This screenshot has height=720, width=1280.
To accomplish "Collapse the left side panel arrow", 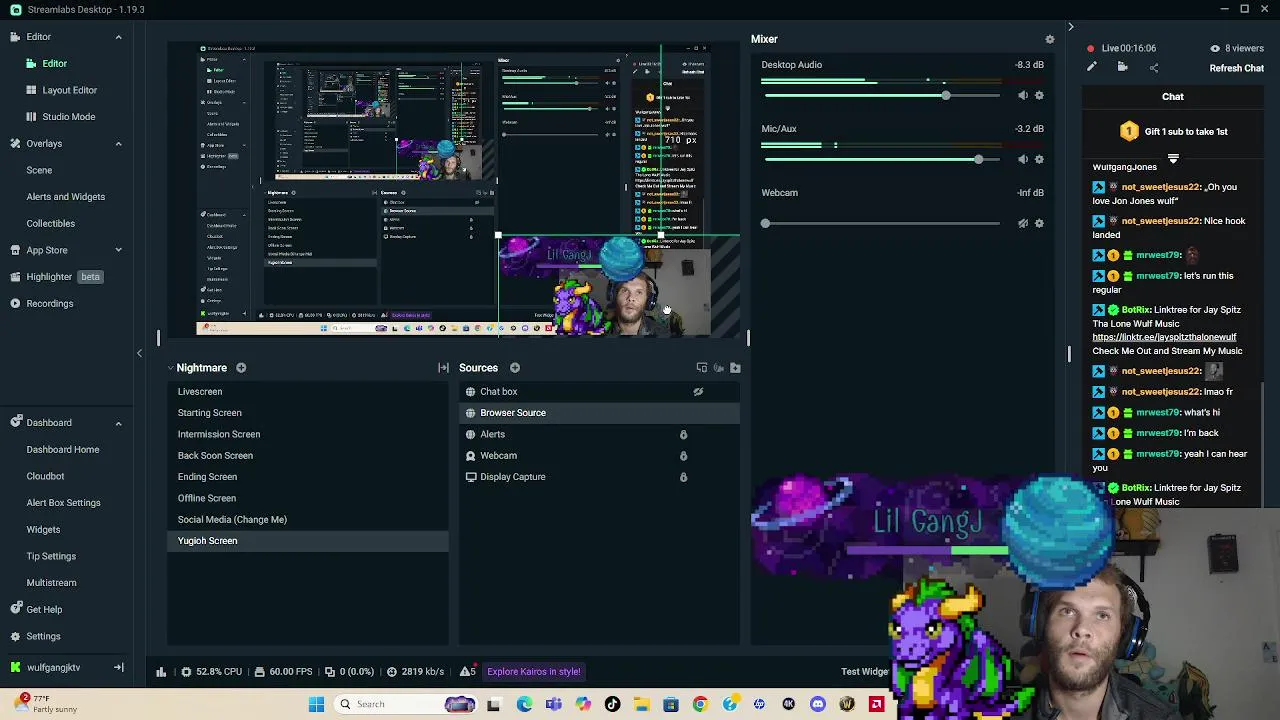I will [x=139, y=353].
